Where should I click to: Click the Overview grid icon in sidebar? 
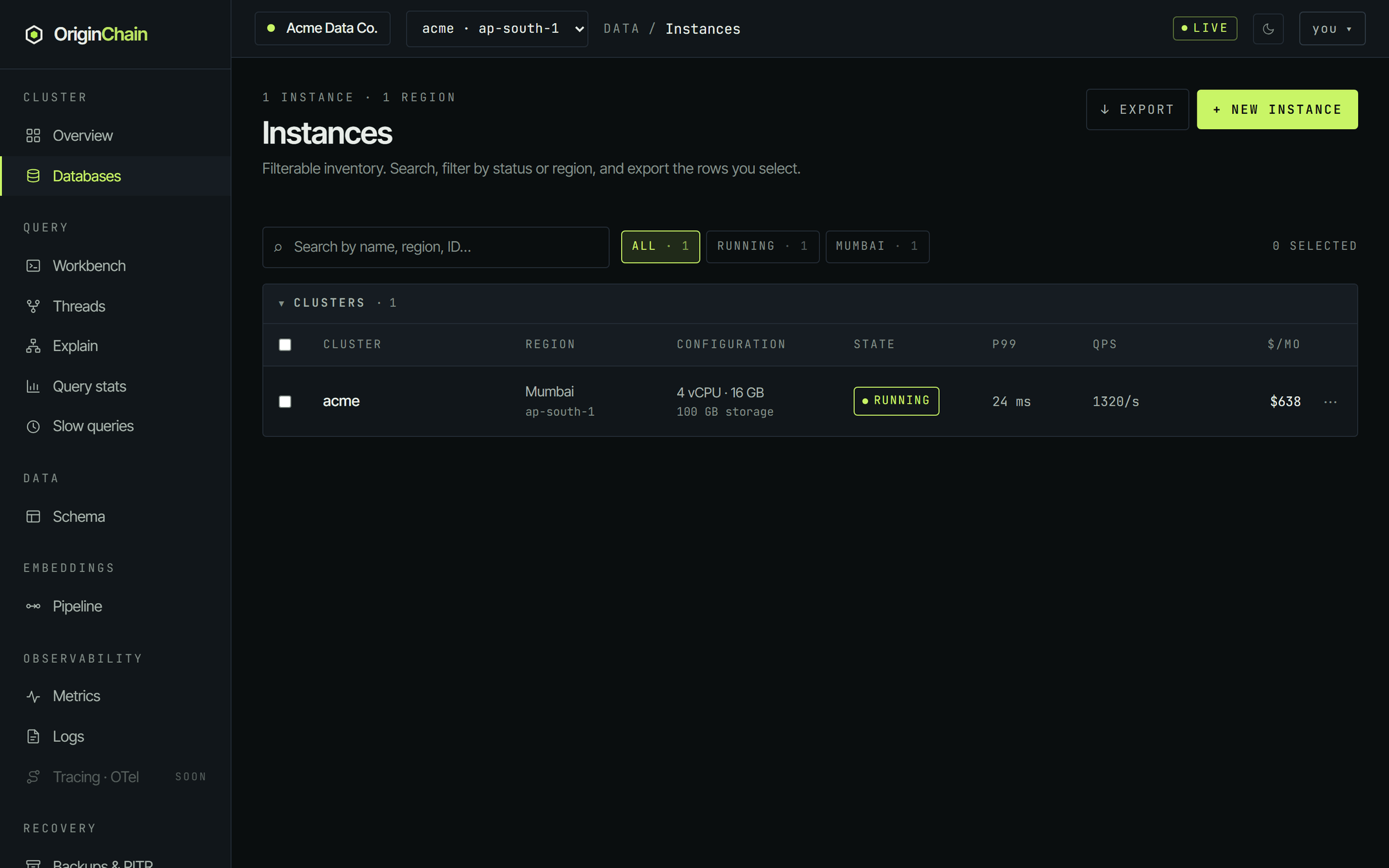click(x=33, y=136)
